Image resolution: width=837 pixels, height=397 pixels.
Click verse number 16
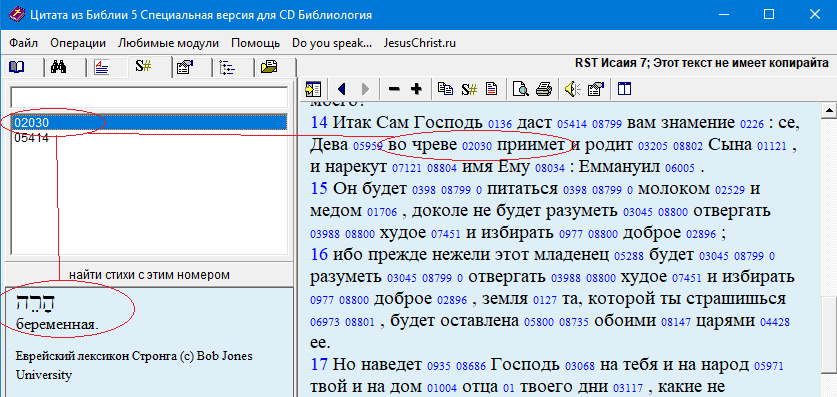pos(319,254)
